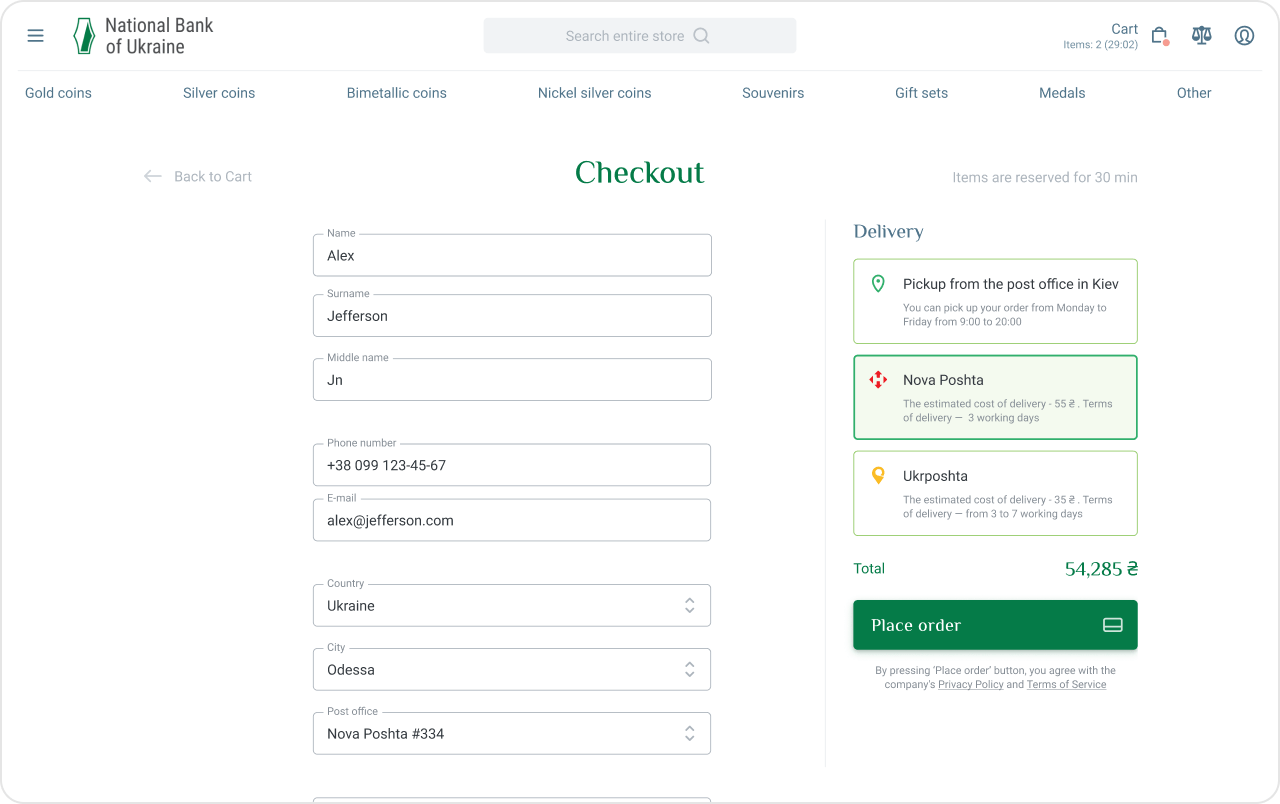The width and height of the screenshot is (1280, 804).
Task: Click the Phone number field
Action: pyautogui.click(x=512, y=465)
